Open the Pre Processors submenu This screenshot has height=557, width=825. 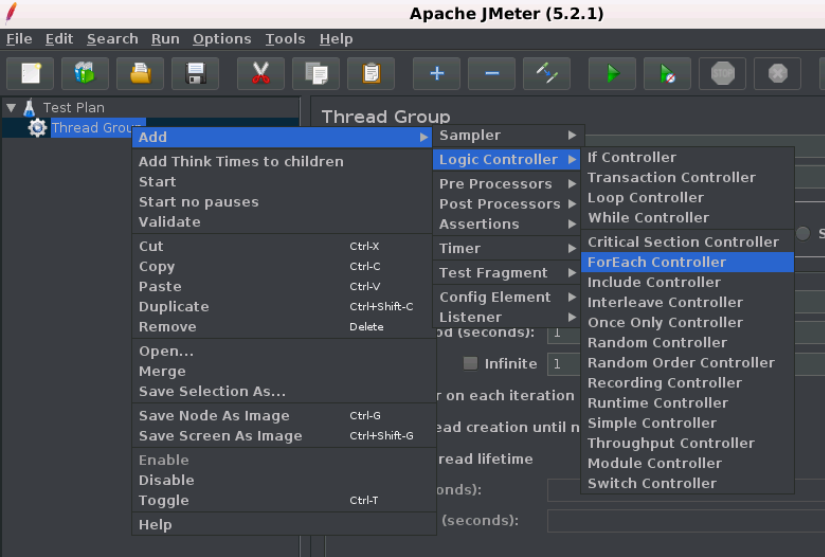pyautogui.click(x=508, y=184)
